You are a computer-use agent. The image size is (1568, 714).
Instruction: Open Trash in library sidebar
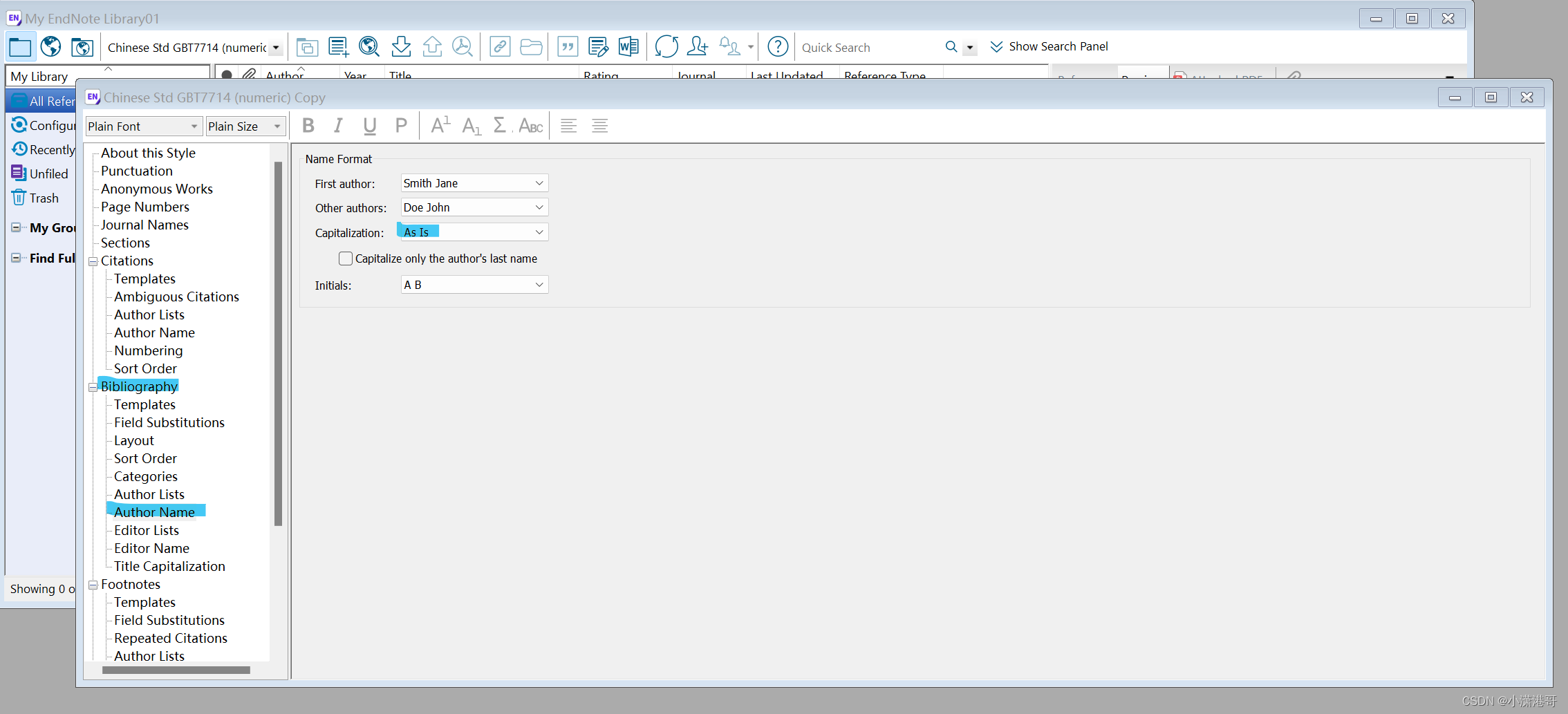(x=35, y=198)
